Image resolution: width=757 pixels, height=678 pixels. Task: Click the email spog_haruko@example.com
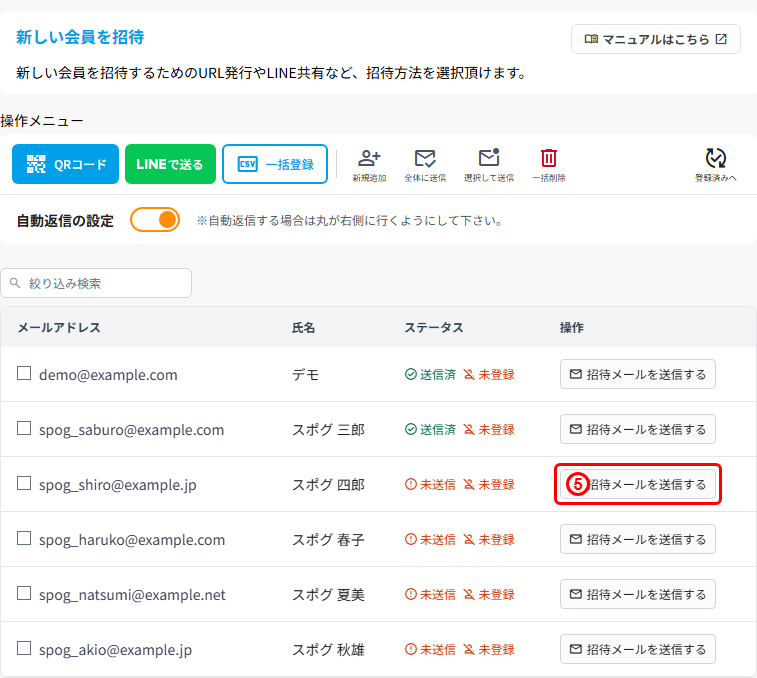(x=132, y=540)
